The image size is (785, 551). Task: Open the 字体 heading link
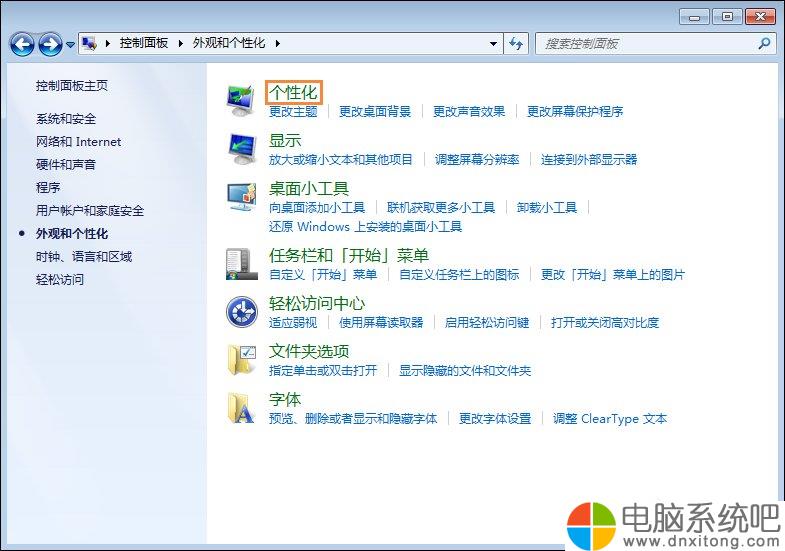285,399
